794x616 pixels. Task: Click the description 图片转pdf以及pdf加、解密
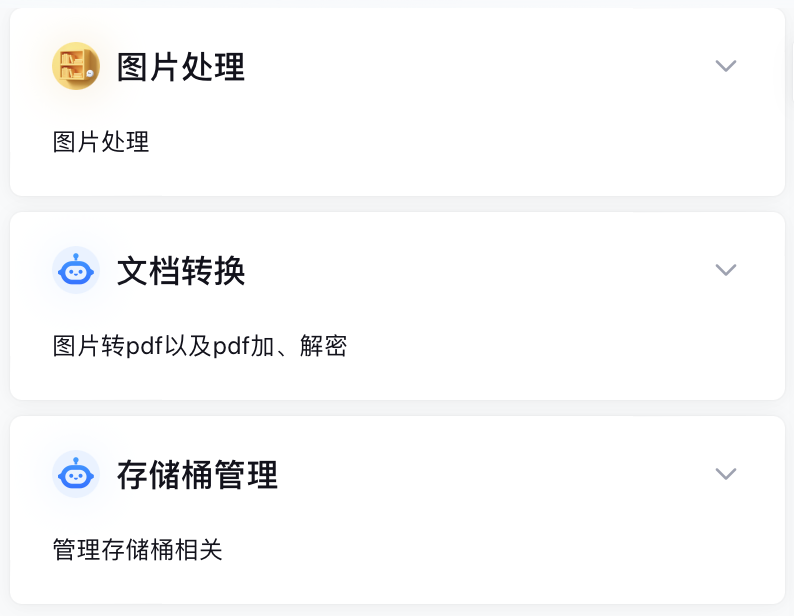[x=200, y=346]
